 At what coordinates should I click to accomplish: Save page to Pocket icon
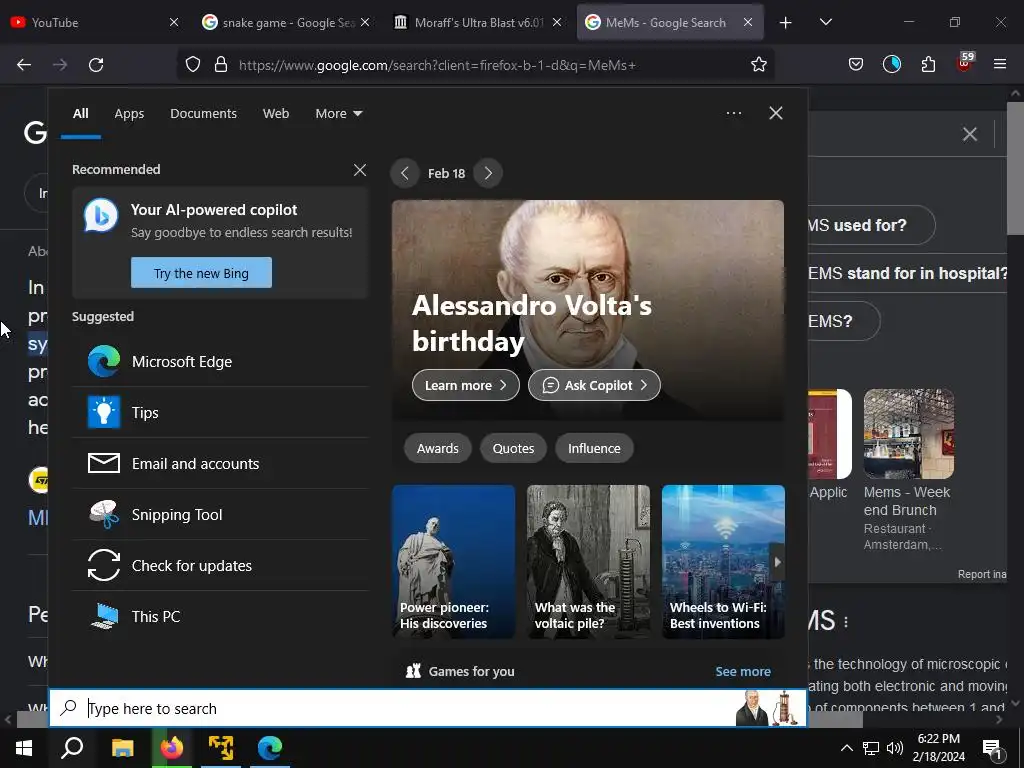coord(856,65)
